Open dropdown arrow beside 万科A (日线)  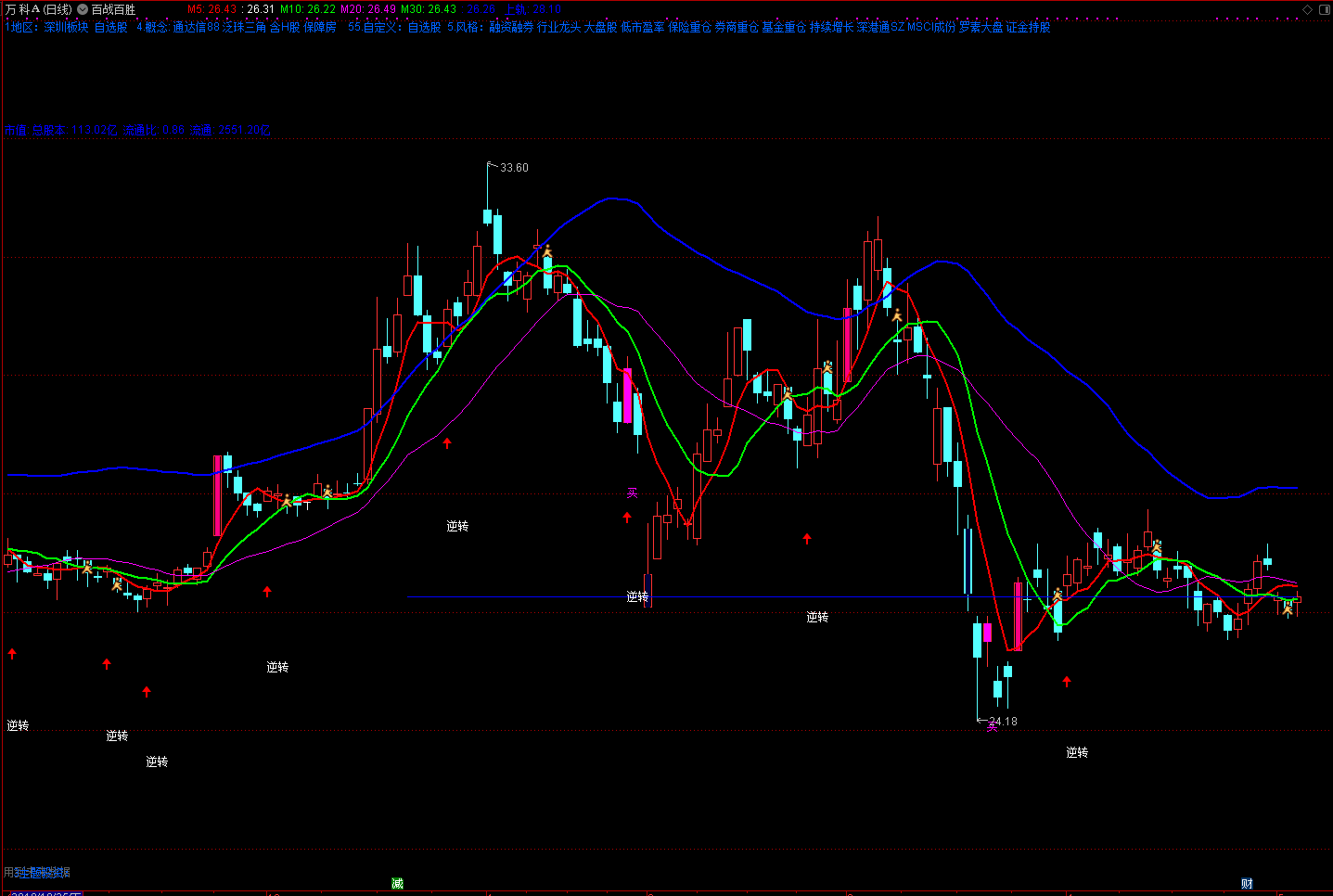(83, 9)
